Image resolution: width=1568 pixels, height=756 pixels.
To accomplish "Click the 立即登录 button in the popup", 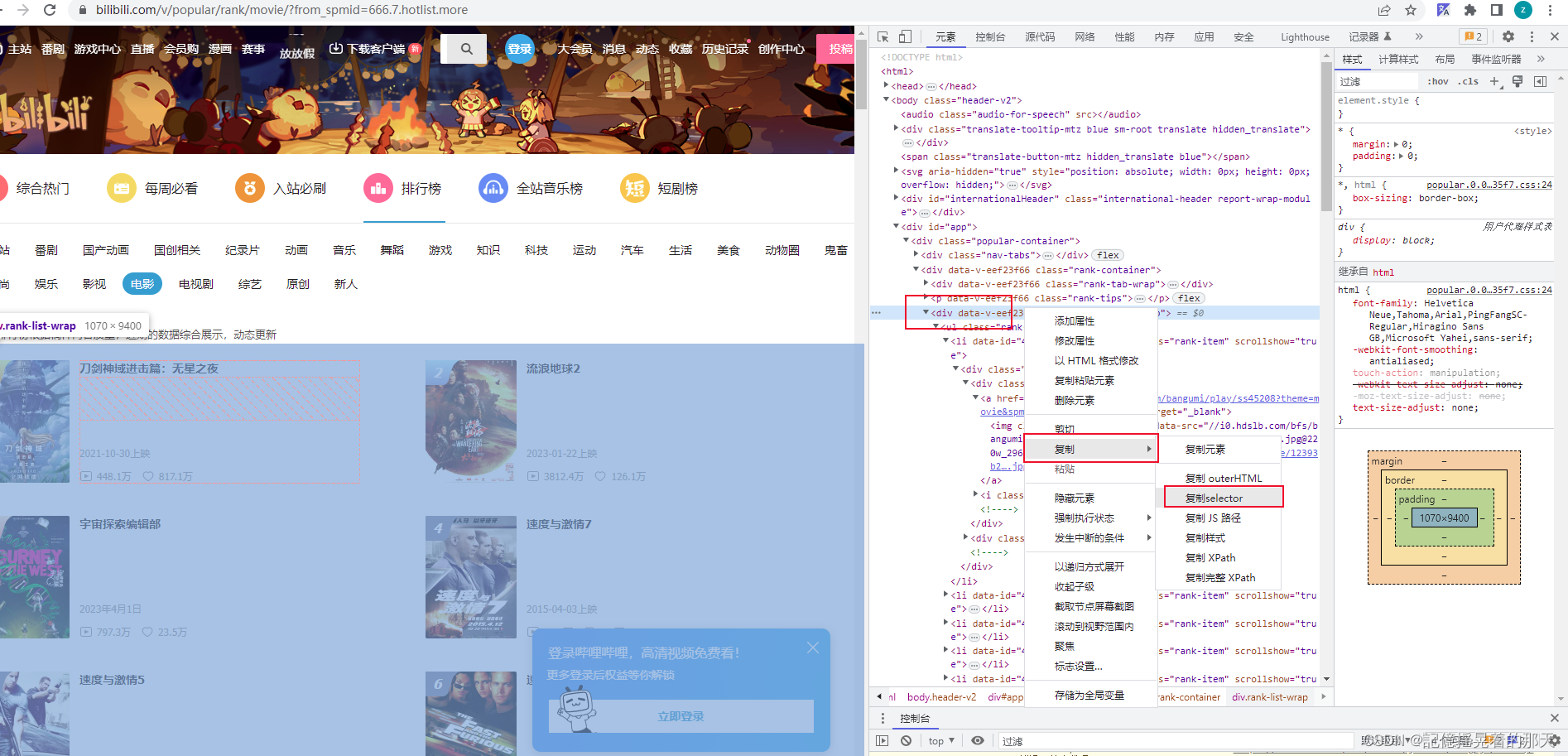I will [x=681, y=716].
